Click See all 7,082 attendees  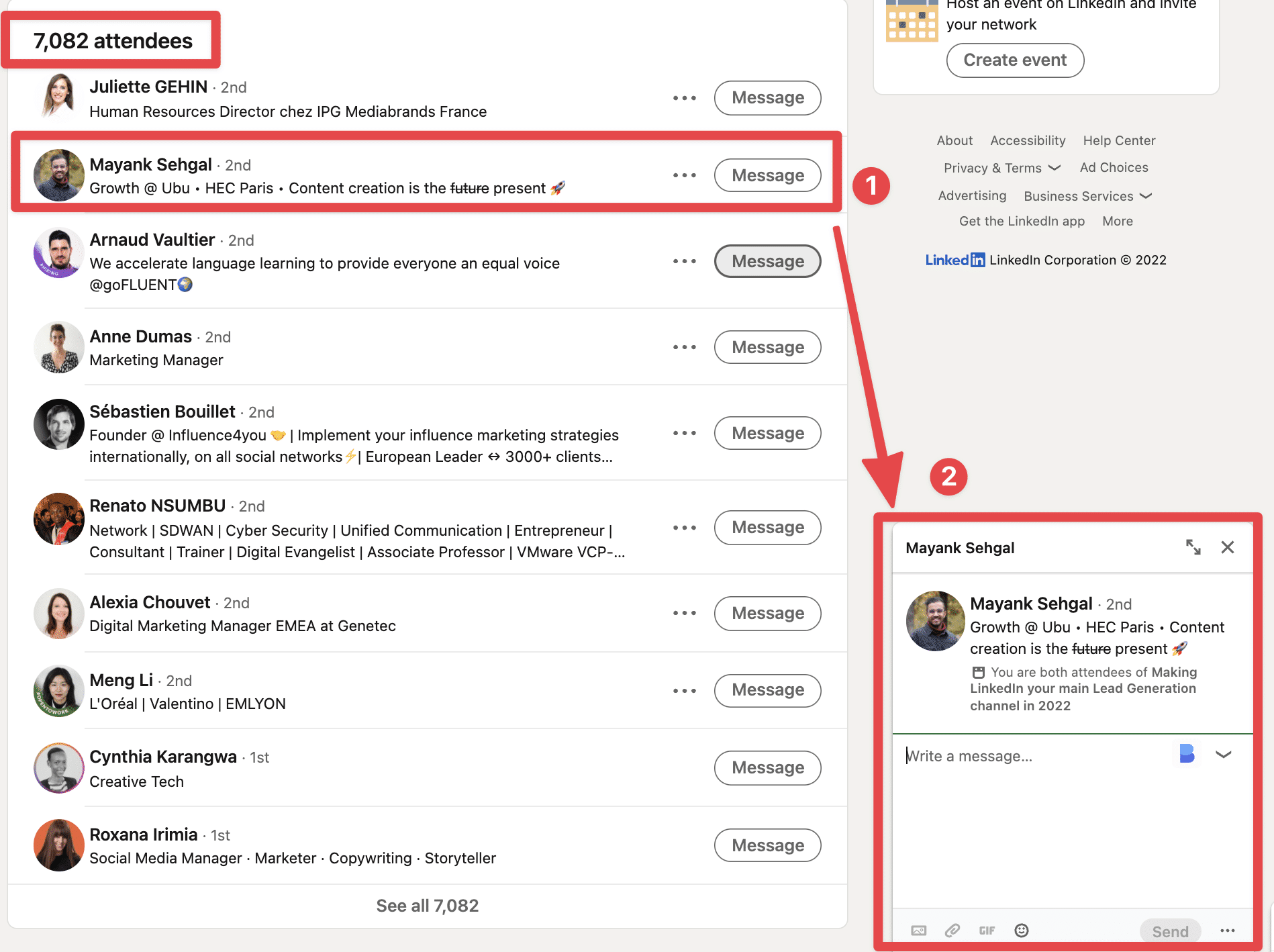427,906
